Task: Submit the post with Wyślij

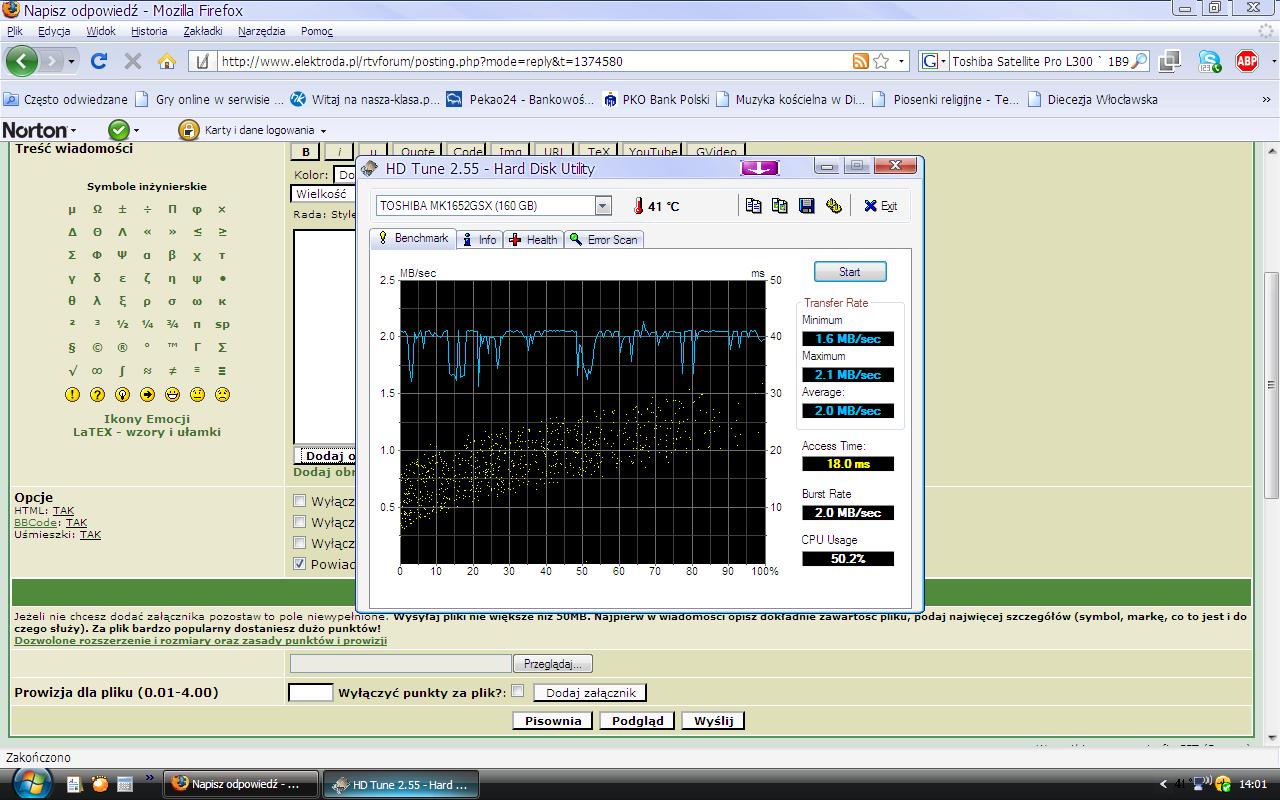Action: pyautogui.click(x=713, y=720)
